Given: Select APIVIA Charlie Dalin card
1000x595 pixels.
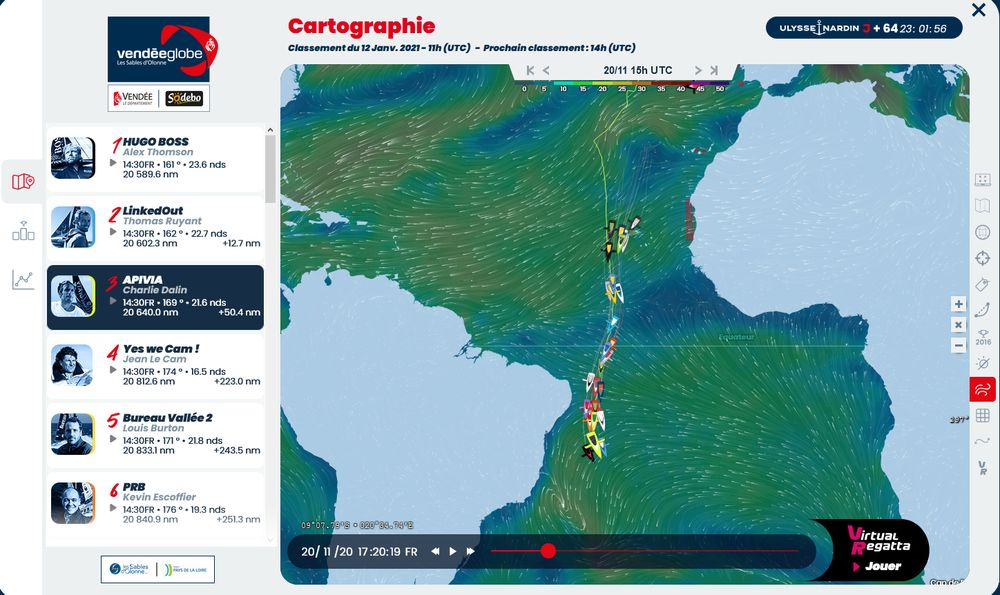Looking at the screenshot, I should tap(155, 297).
